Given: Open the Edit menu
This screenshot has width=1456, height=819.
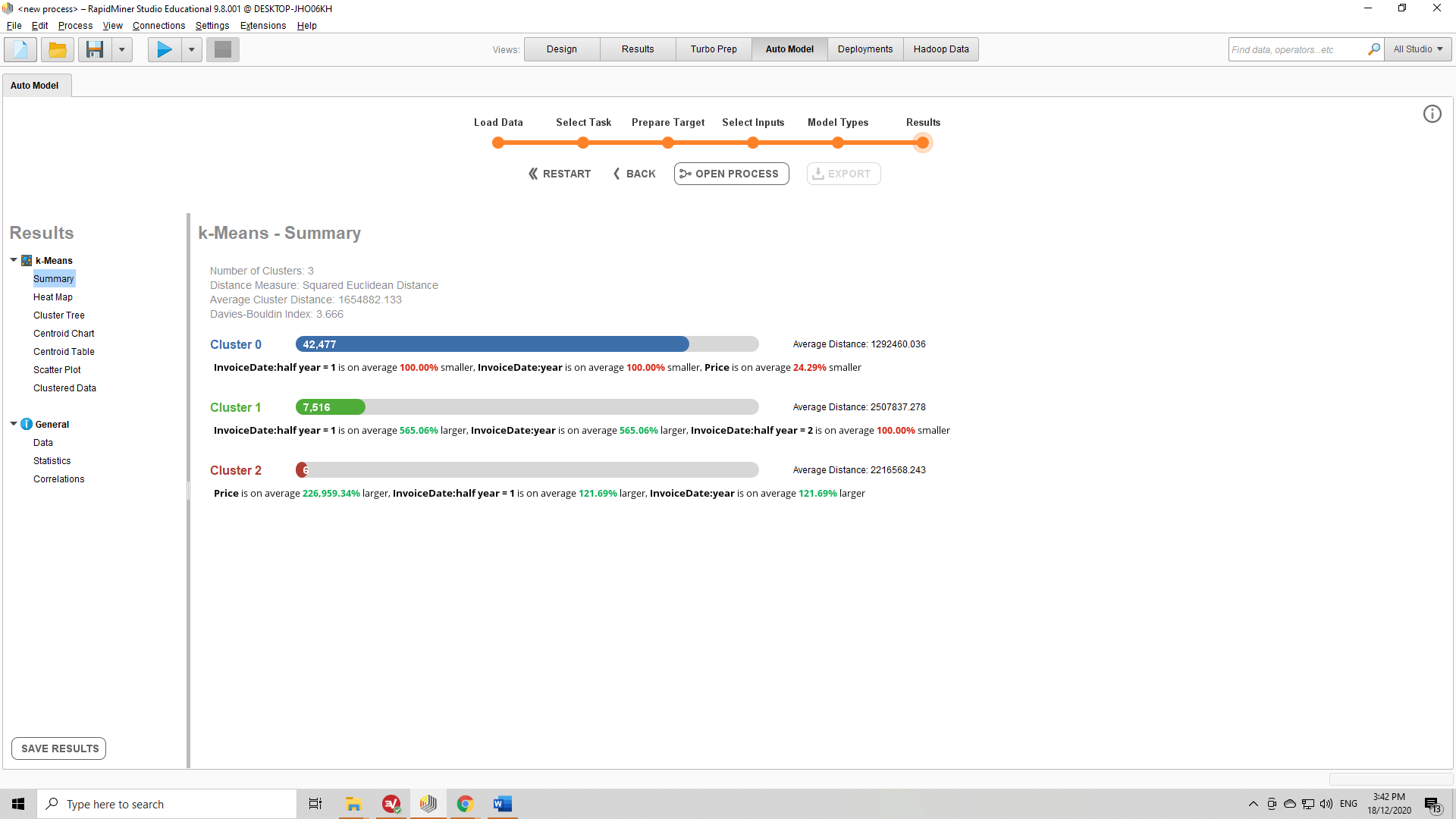Looking at the screenshot, I should tap(40, 26).
